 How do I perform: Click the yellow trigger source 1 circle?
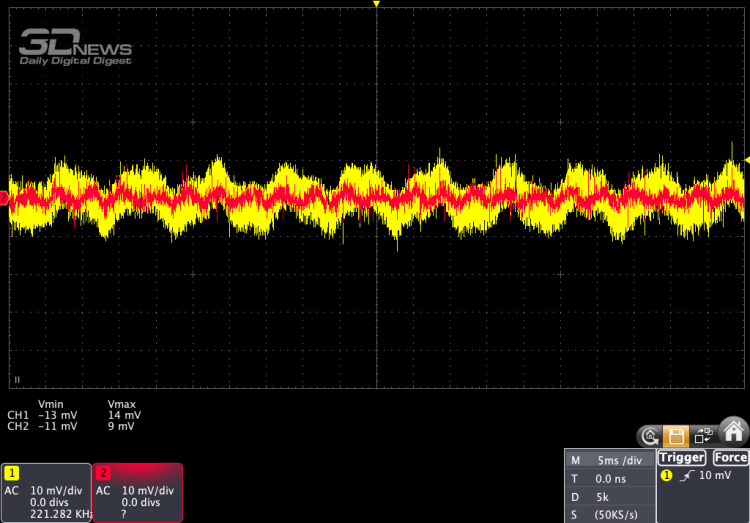pyautogui.click(x=667, y=475)
